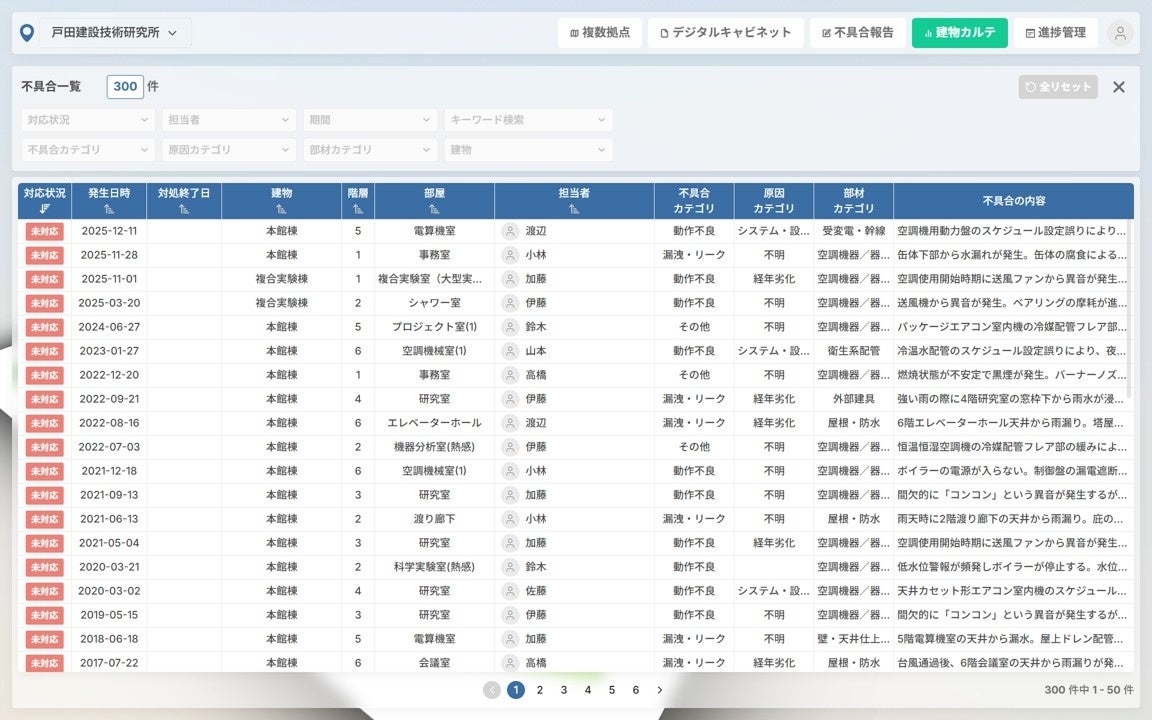Click room cell プロジェクト室(1)
The image size is (1152, 720).
pos(434,327)
